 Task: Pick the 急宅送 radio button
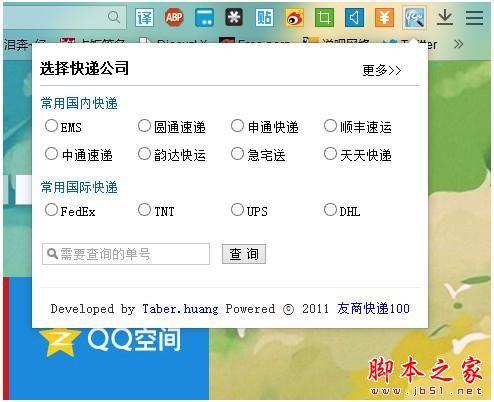(237, 154)
